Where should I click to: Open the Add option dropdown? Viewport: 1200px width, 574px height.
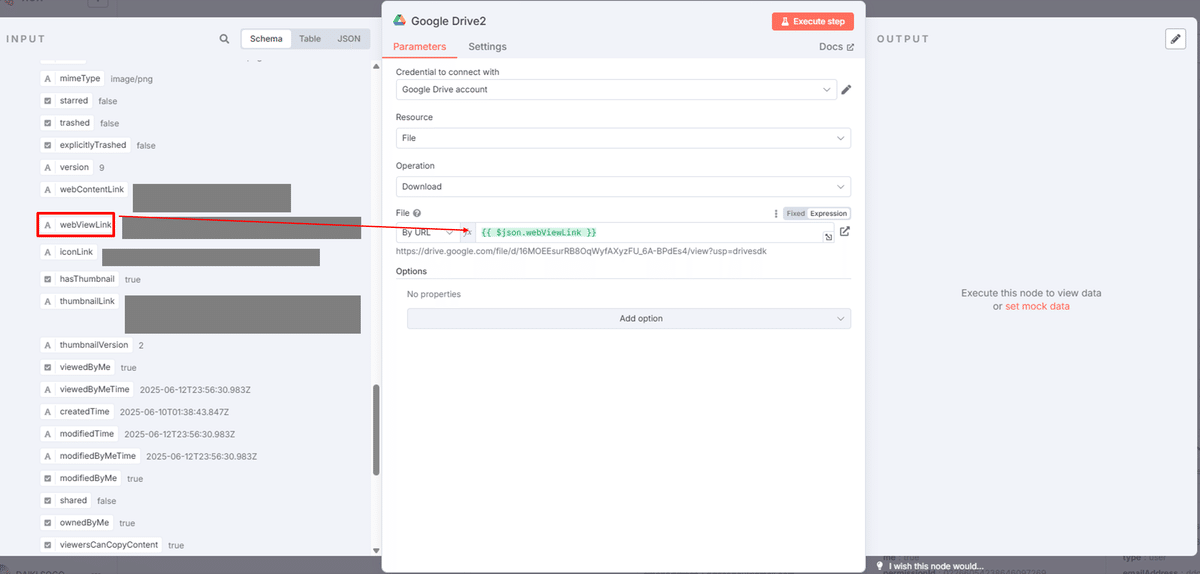tap(629, 318)
